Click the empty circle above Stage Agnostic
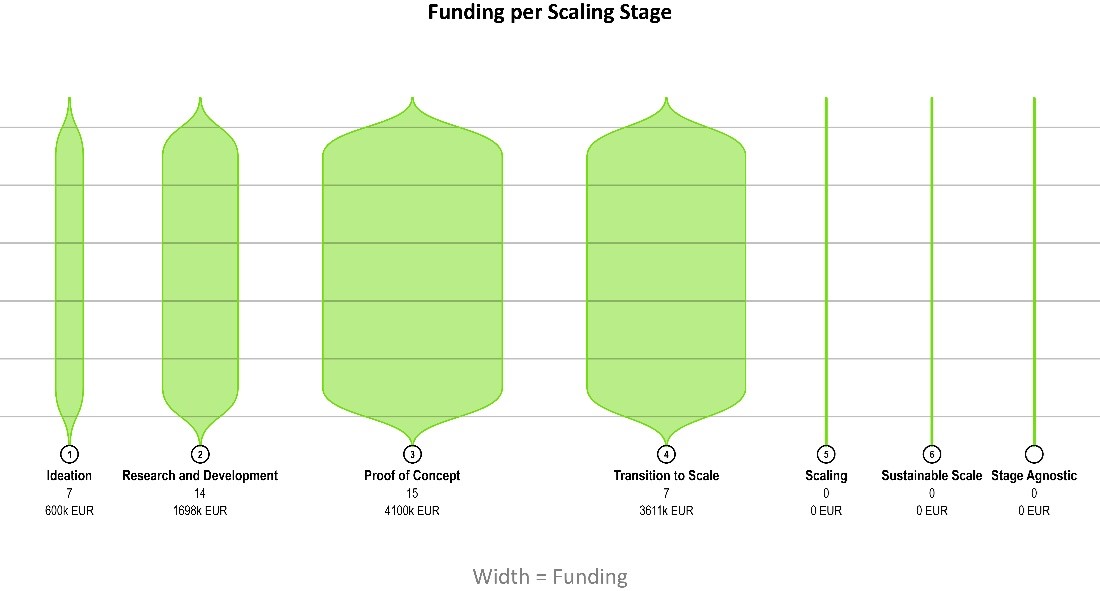The image size is (1100, 591). pyautogui.click(x=1034, y=454)
